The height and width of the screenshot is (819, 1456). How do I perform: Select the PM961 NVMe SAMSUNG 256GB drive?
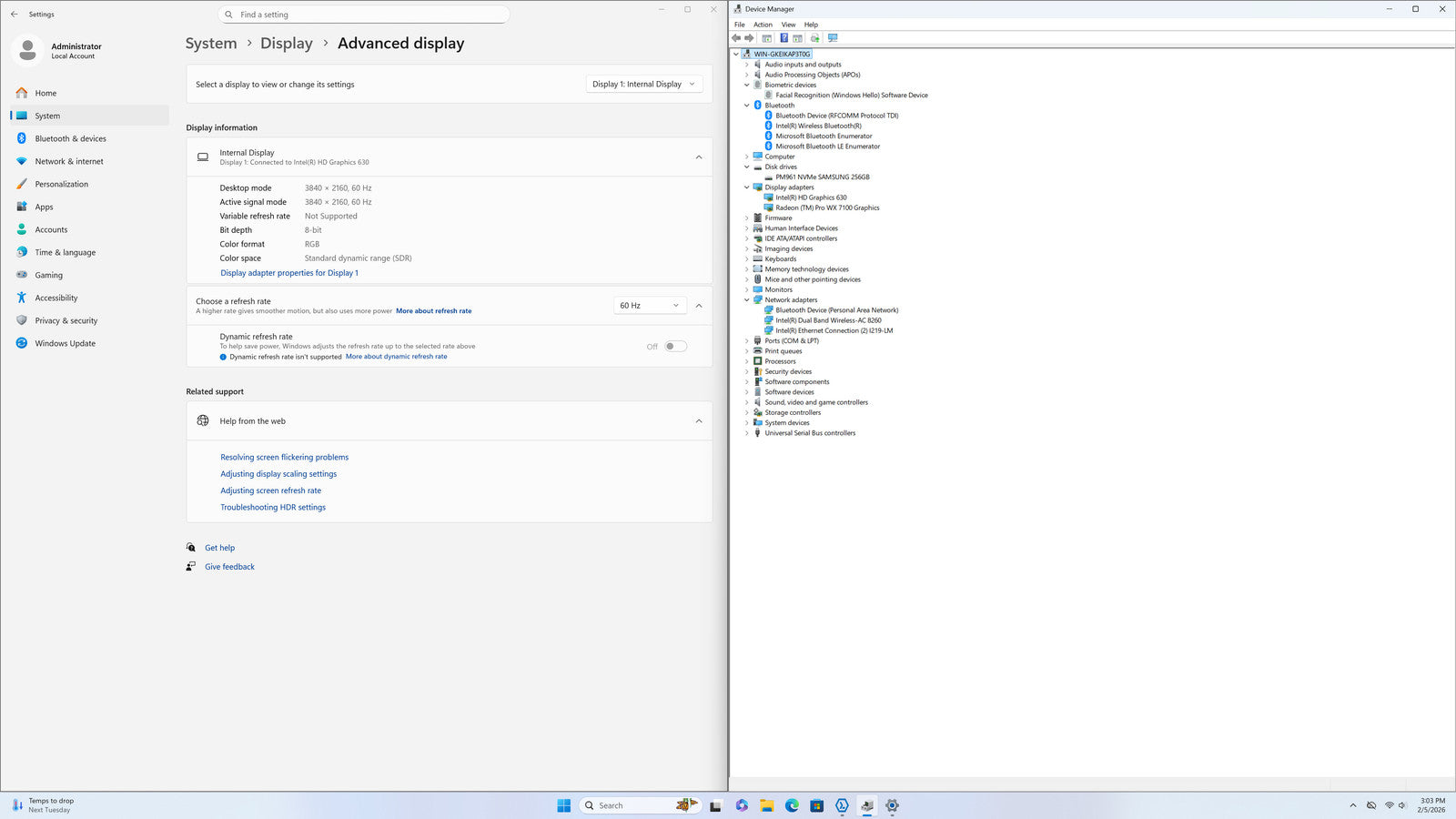(x=822, y=177)
